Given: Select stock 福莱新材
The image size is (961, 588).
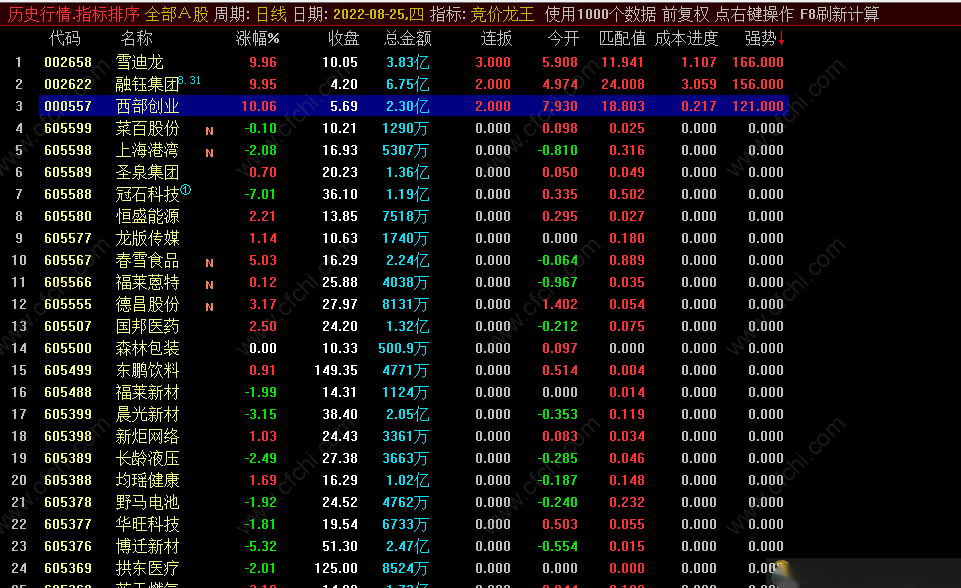Looking at the screenshot, I should pos(147,392).
